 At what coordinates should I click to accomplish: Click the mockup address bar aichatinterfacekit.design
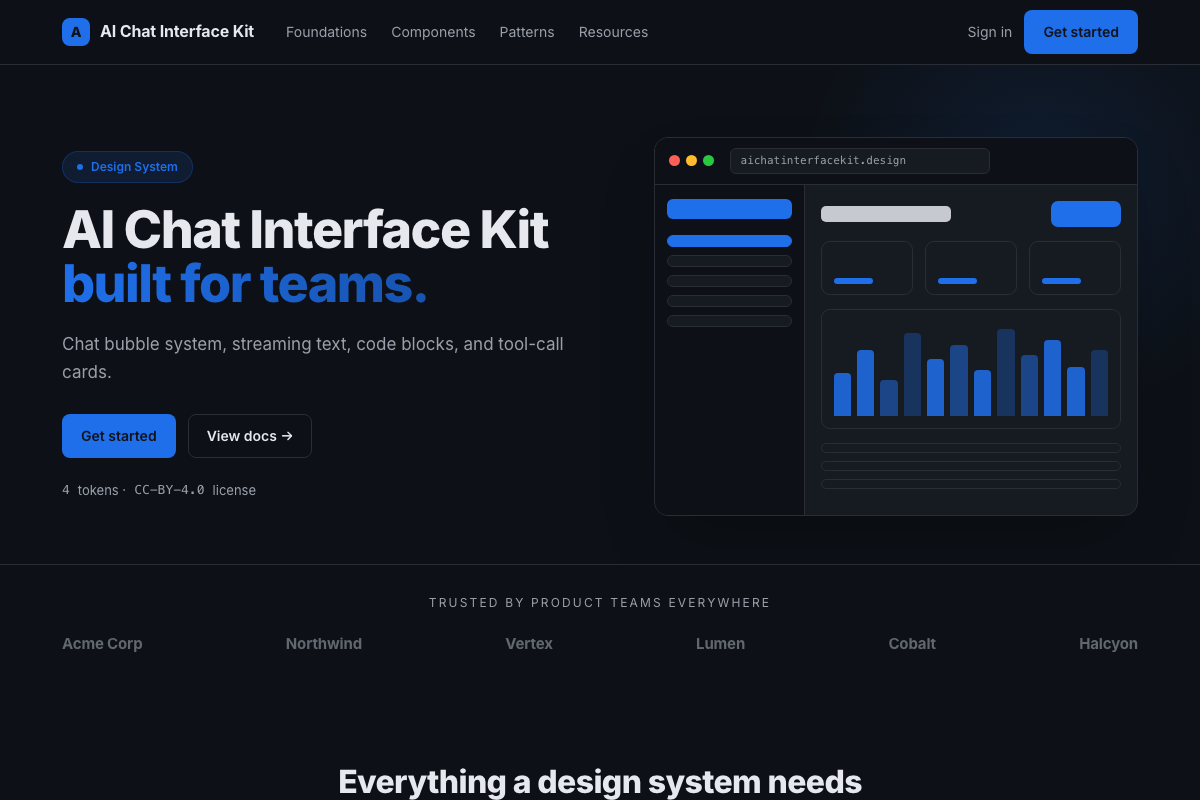(860, 161)
